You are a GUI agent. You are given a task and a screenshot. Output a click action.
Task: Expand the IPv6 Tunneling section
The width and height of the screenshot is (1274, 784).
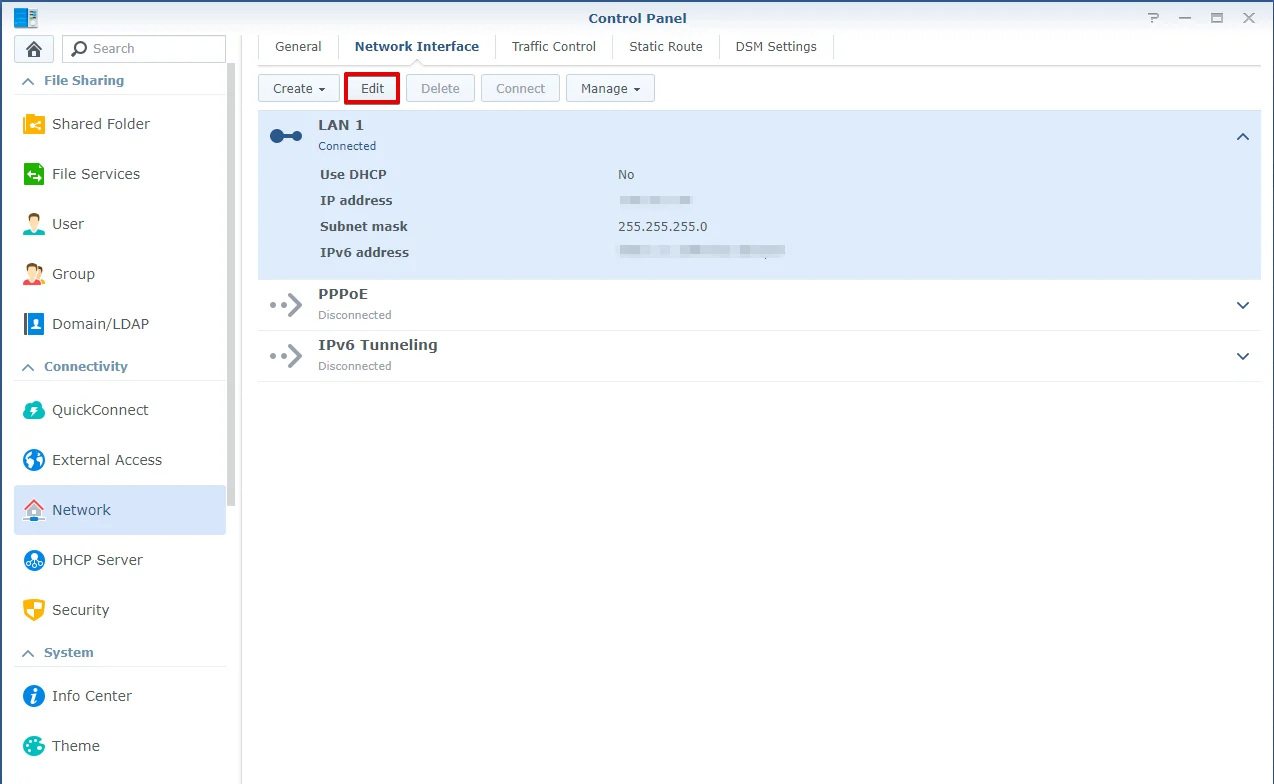click(x=1242, y=356)
